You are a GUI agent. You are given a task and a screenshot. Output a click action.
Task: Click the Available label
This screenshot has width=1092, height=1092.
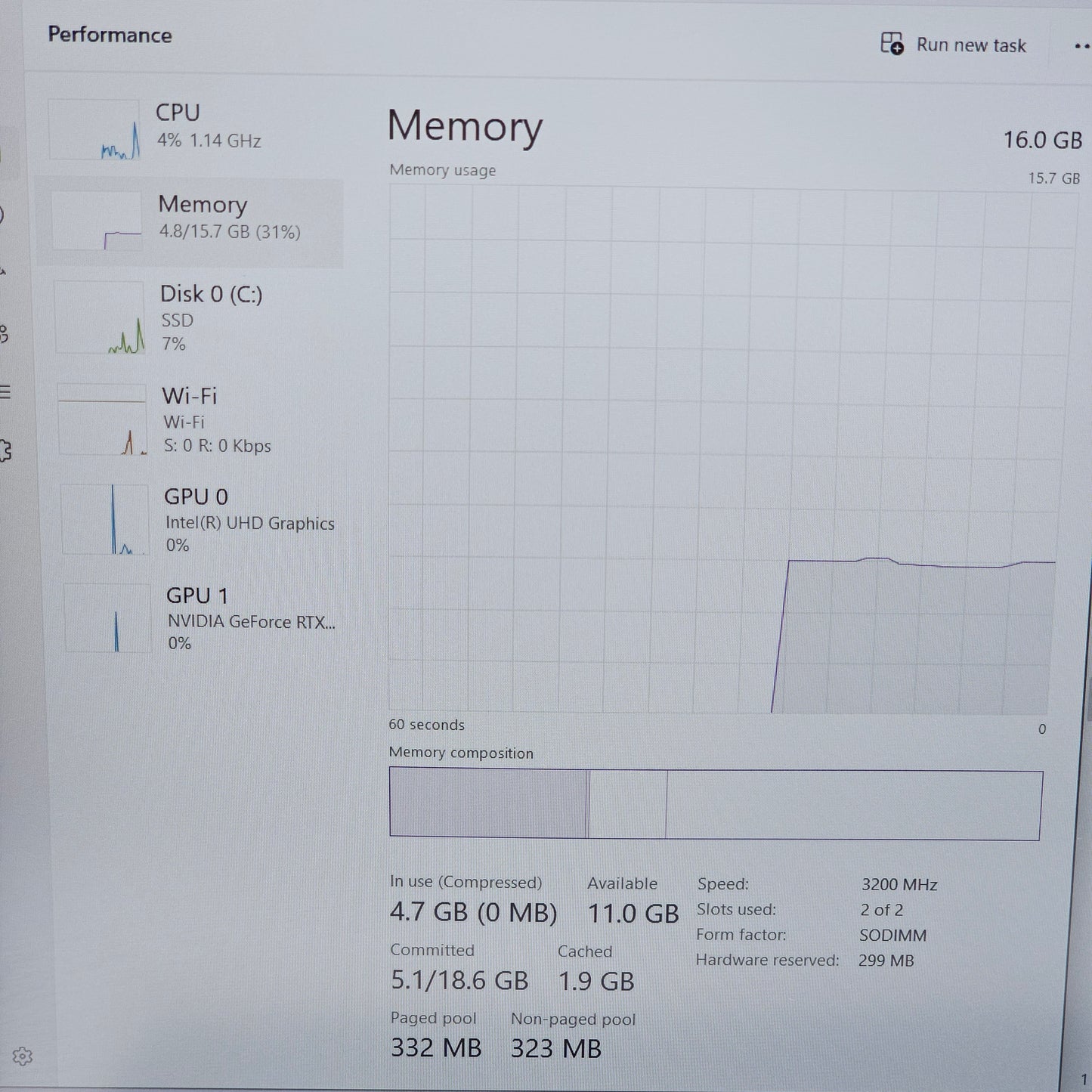[622, 883]
